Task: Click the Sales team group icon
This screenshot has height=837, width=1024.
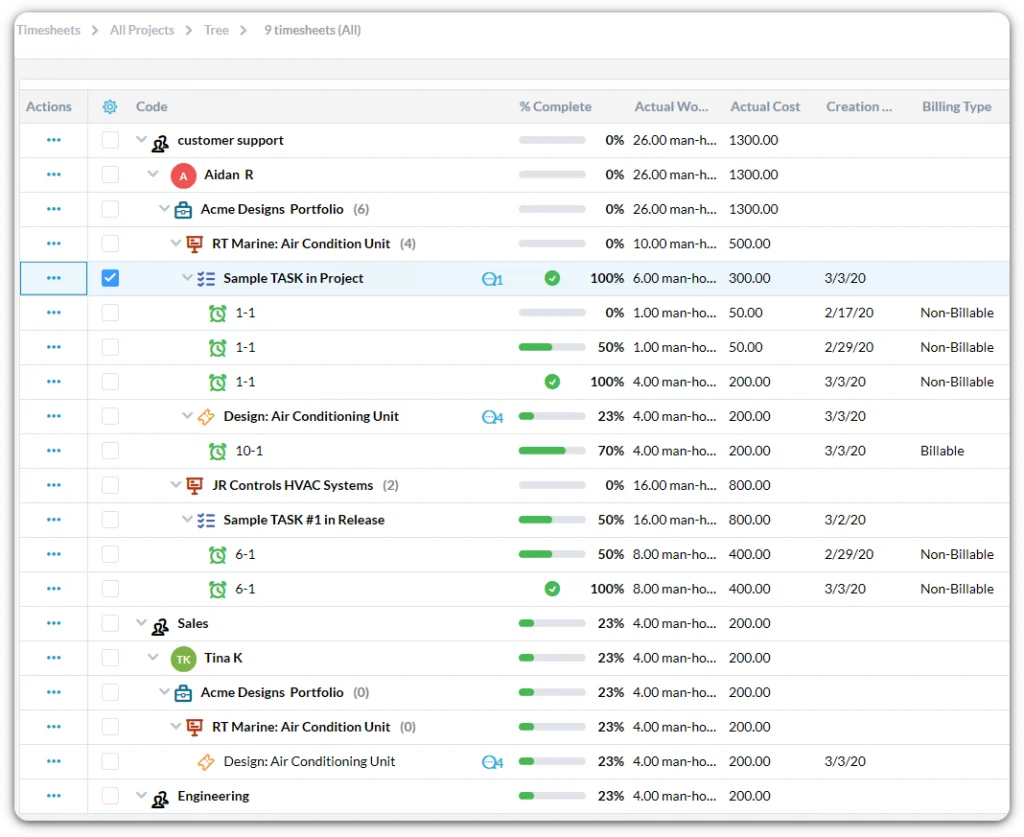Action: click(160, 625)
